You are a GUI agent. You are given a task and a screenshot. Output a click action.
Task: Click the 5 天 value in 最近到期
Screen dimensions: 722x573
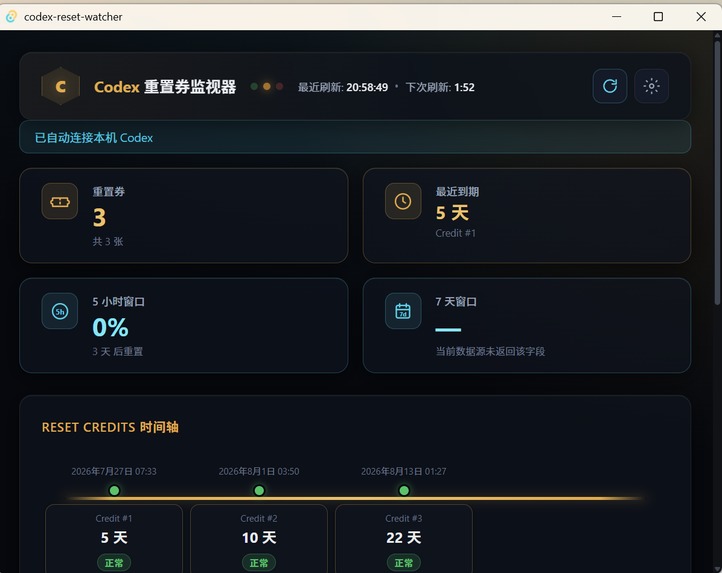click(x=452, y=213)
